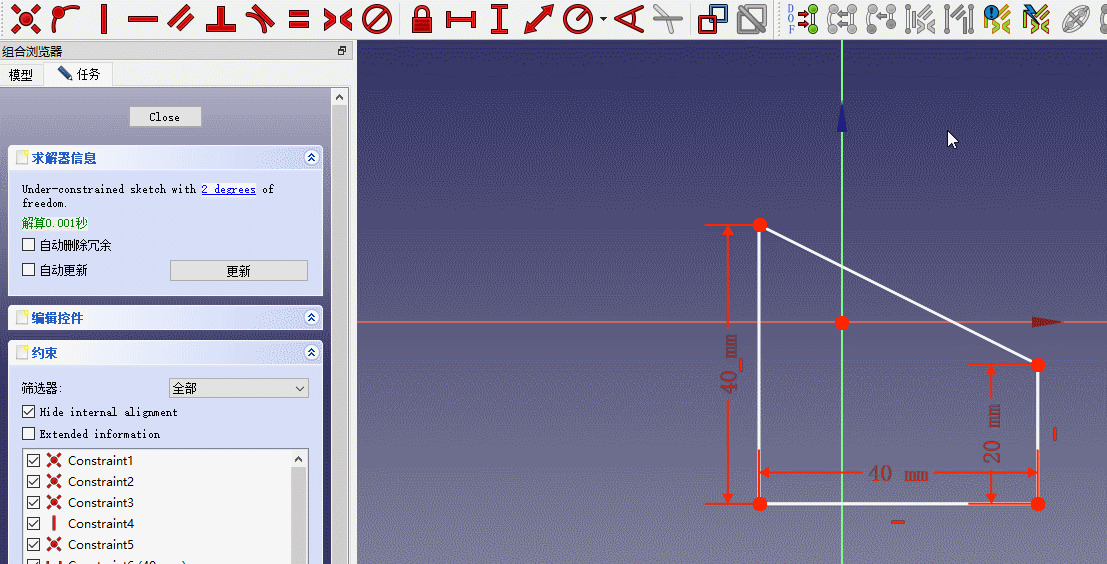Click Select elements associated with constraints icon
The image size is (1107, 564).
click(x=959, y=19)
